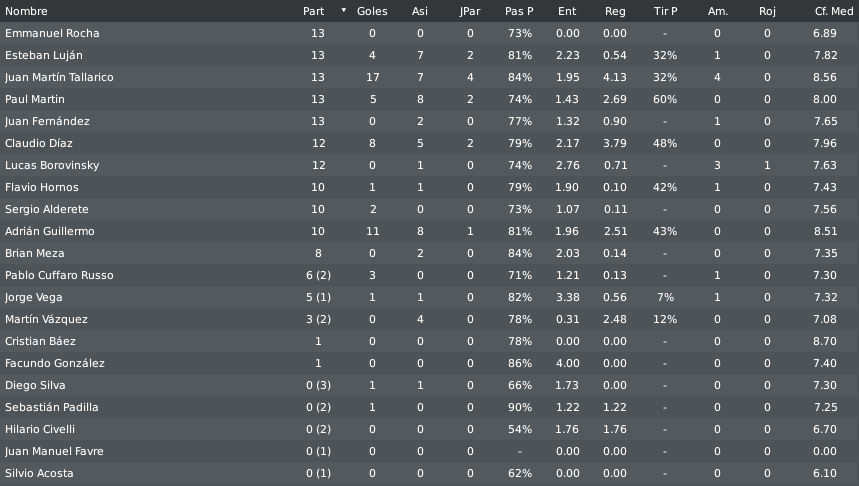Click the sort arrow beside Part header
859x486 pixels.
click(x=343, y=10)
